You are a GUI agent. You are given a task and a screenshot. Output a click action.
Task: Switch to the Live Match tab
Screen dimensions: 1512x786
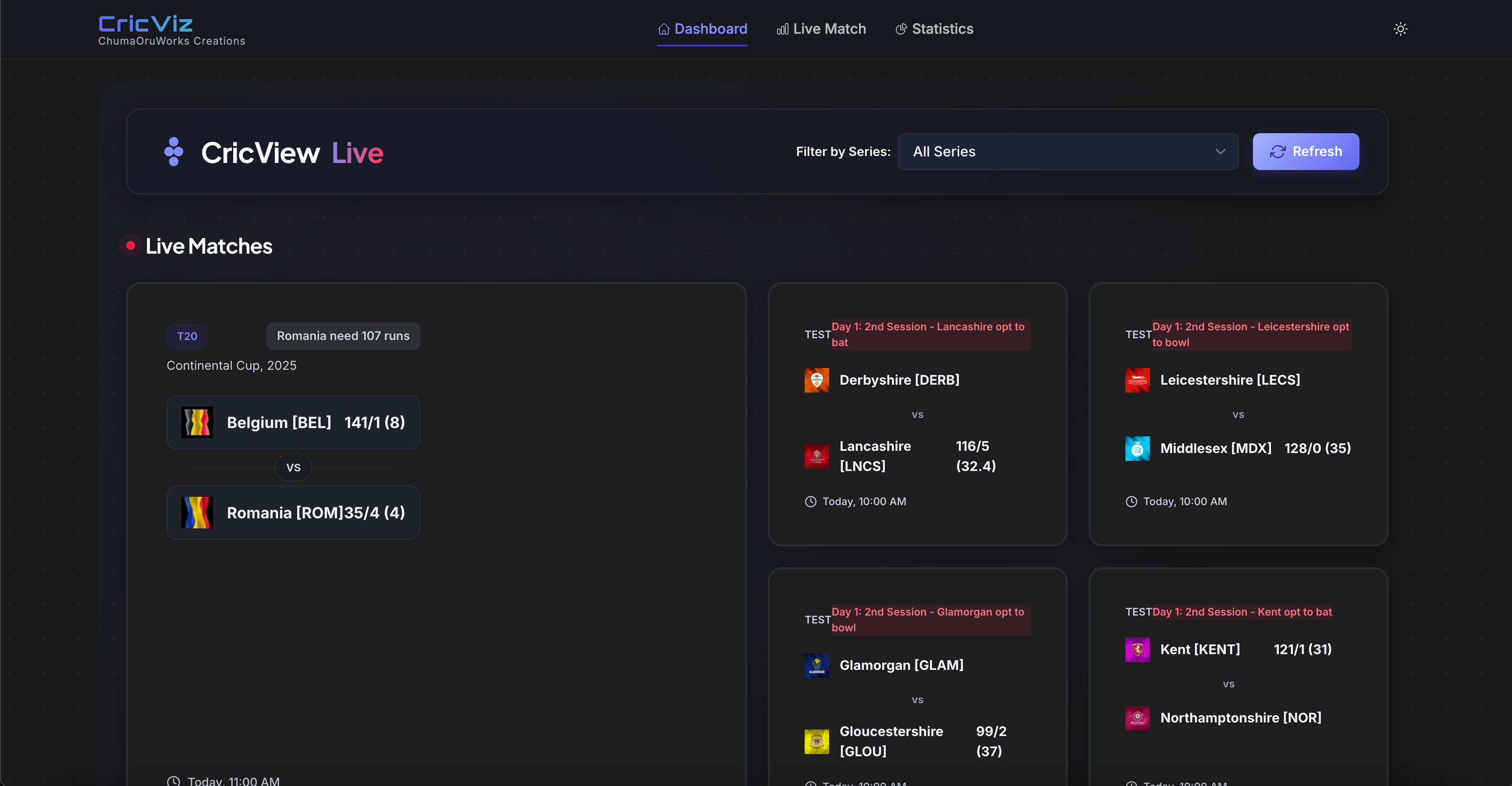(829, 29)
